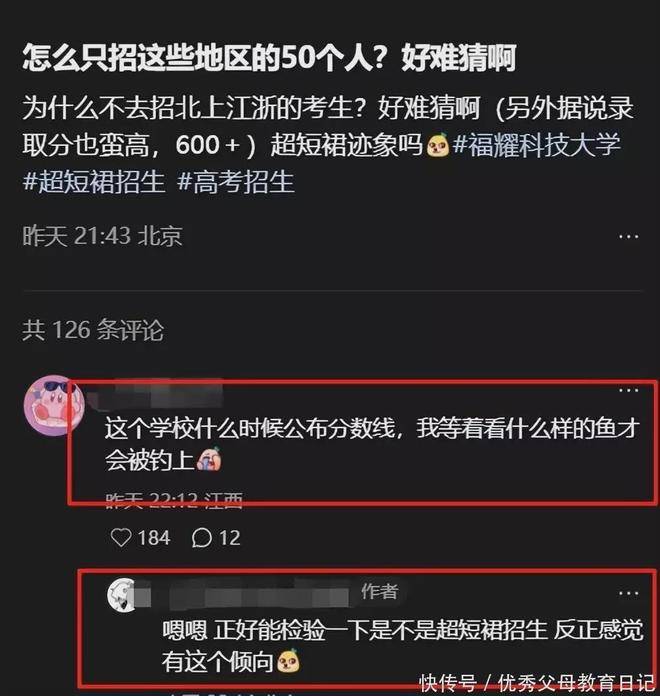Tap the author reply text about 超短裙招生
This screenshot has height=696, width=660.
(x=402, y=646)
